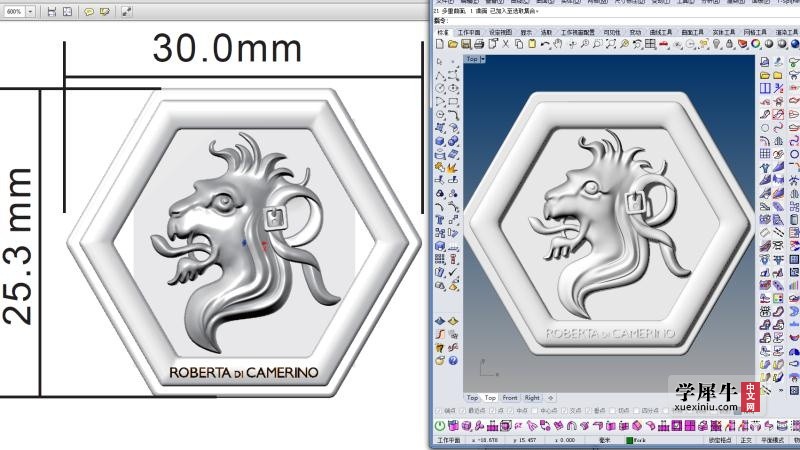Toggle 正交 mode in the status bar
The height and width of the screenshot is (450, 800).
tap(746, 440)
